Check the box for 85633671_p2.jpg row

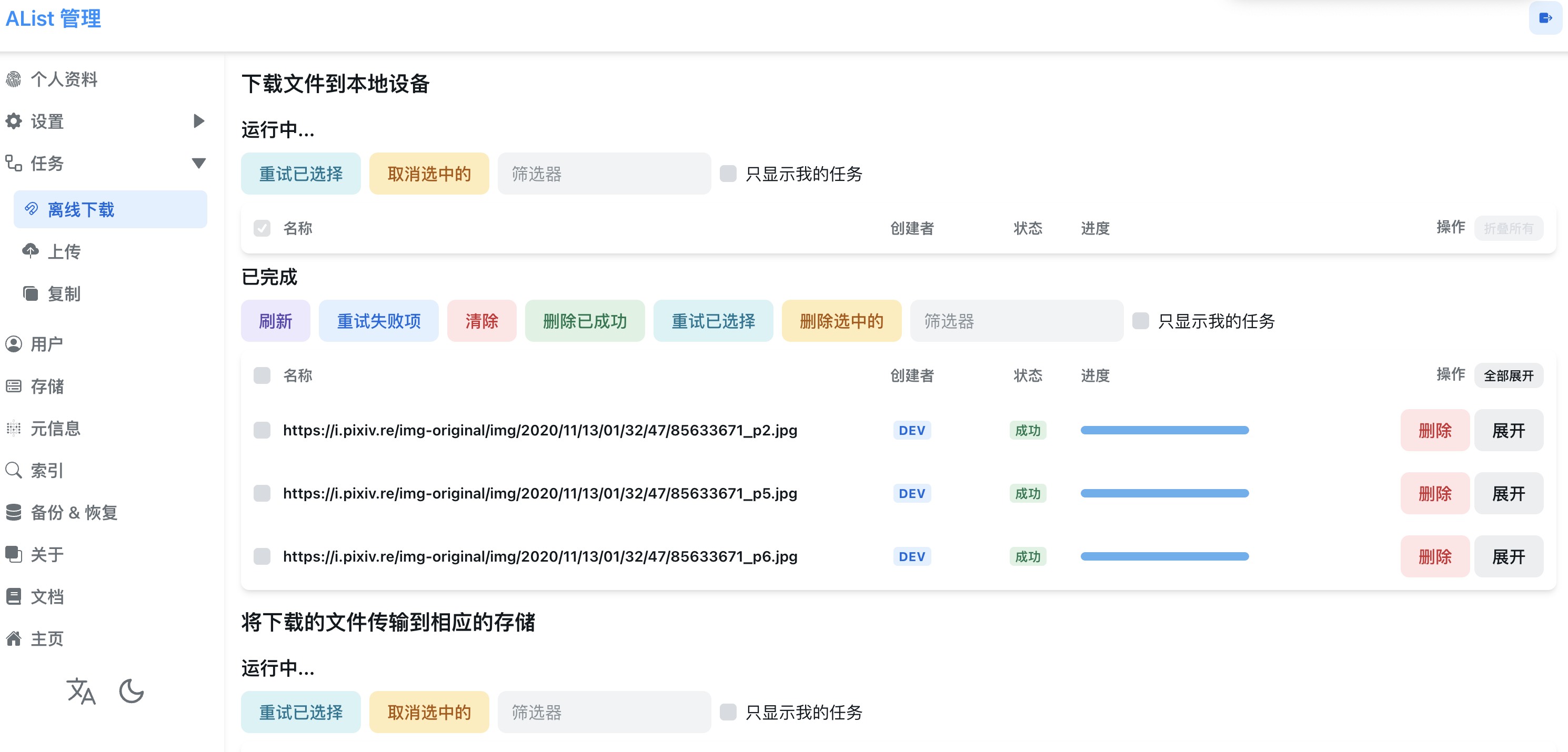262,430
